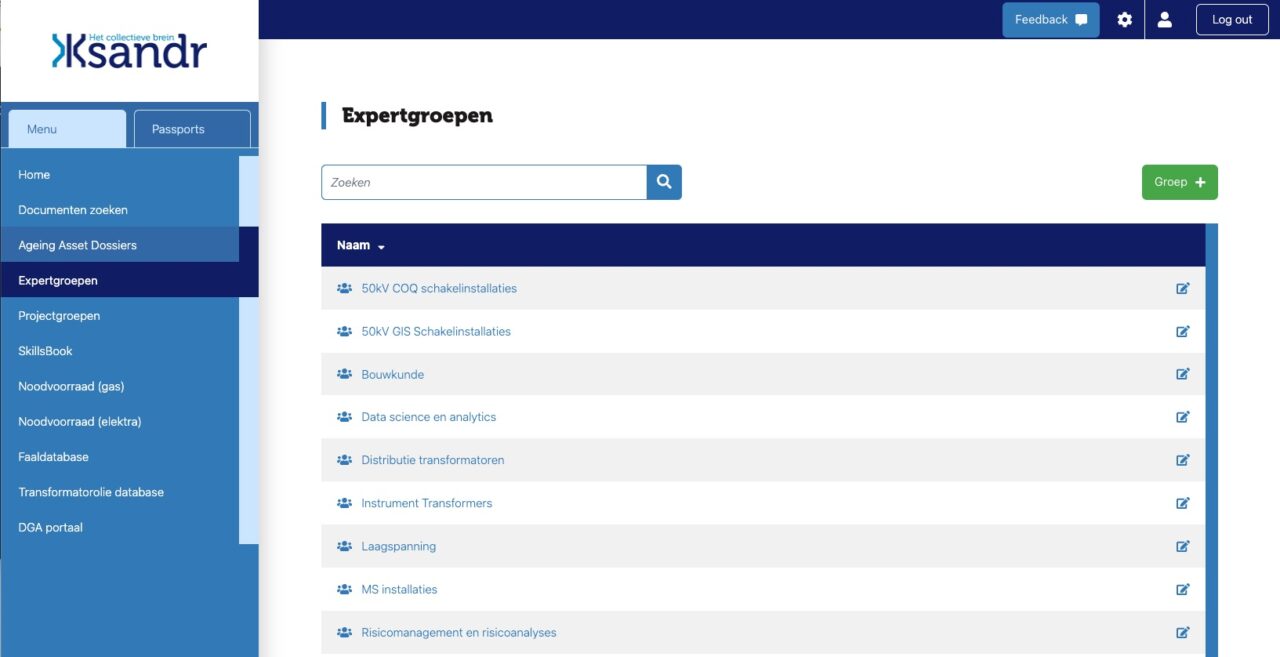1280x657 pixels.
Task: Open the Distributie transformatoren group link
Action: point(432,460)
